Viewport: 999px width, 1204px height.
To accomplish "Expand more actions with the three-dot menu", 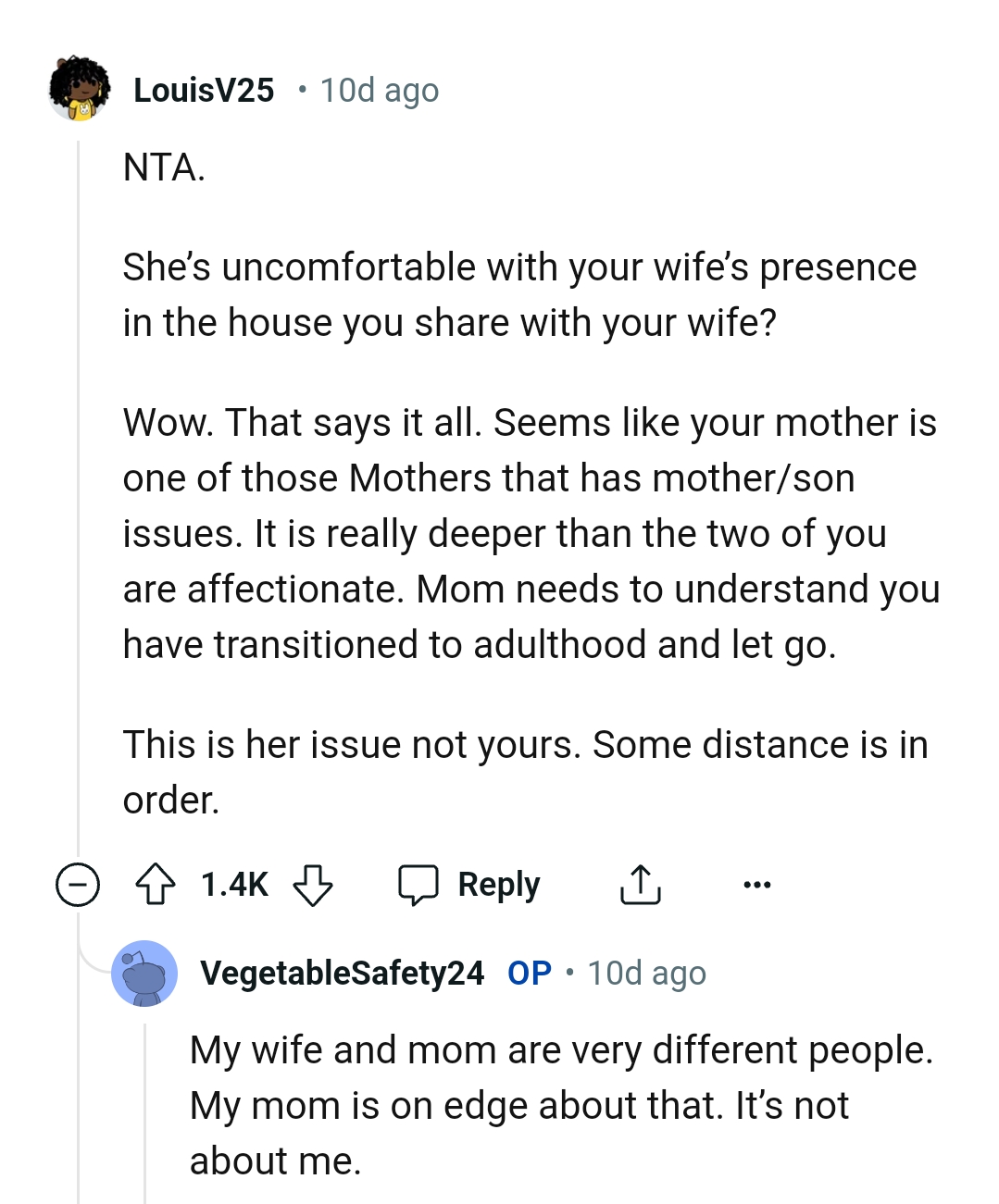I will (756, 884).
